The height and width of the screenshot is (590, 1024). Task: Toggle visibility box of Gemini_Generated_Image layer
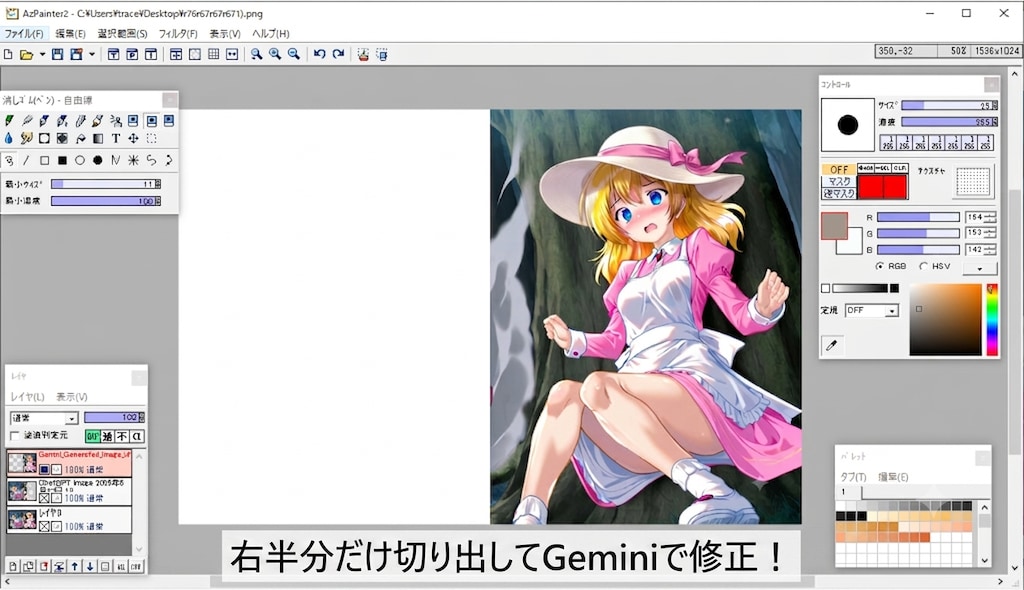44,469
